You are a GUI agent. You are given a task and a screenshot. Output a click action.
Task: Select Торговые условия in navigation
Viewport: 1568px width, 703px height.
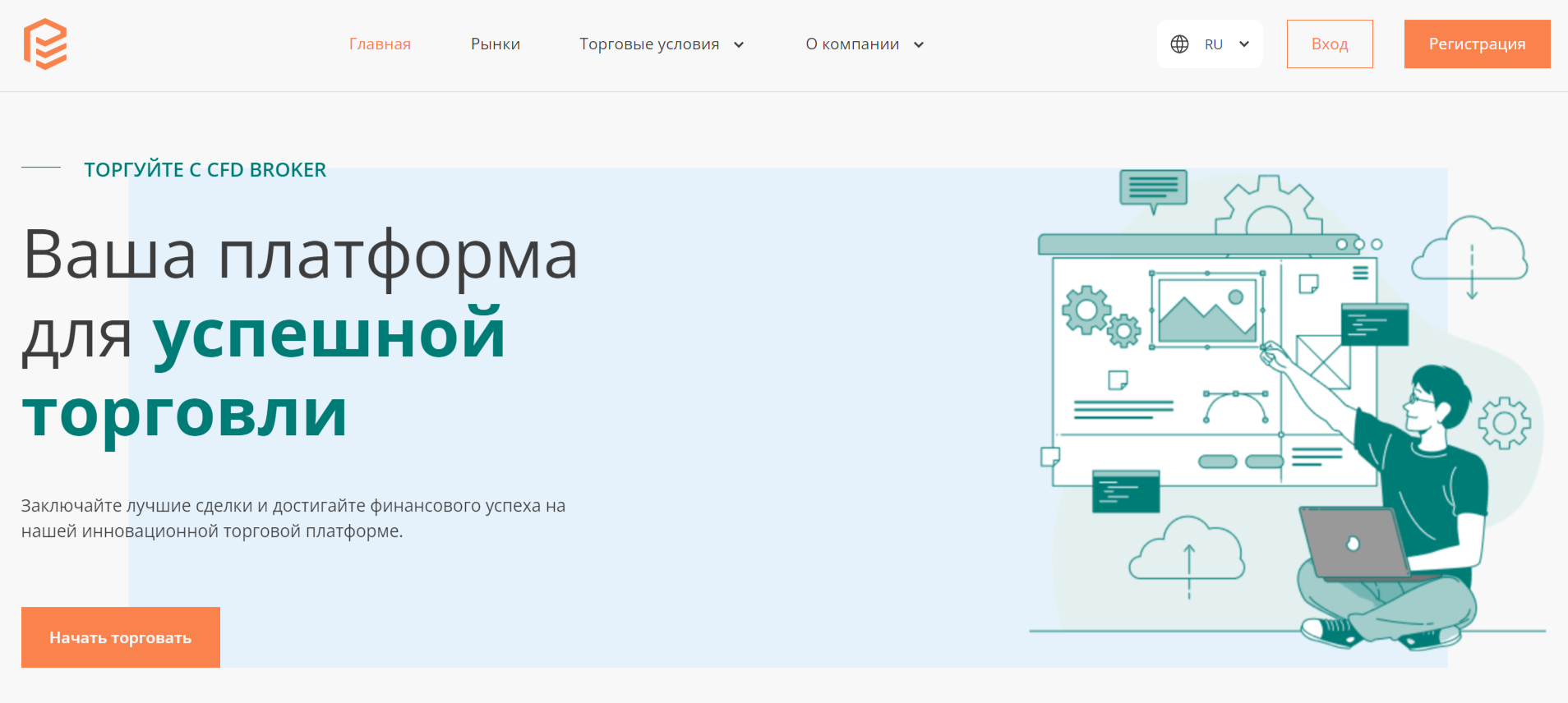pyautogui.click(x=648, y=44)
